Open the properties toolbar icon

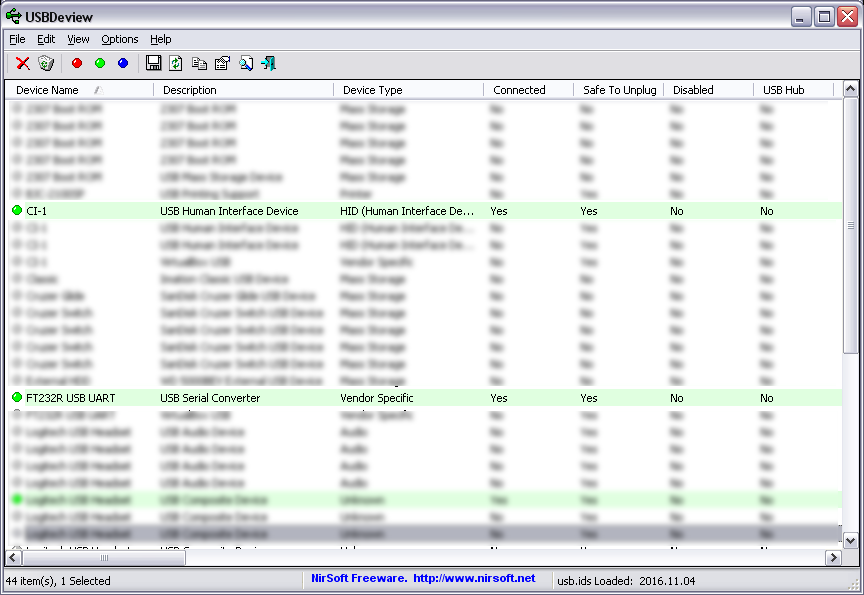(222, 63)
